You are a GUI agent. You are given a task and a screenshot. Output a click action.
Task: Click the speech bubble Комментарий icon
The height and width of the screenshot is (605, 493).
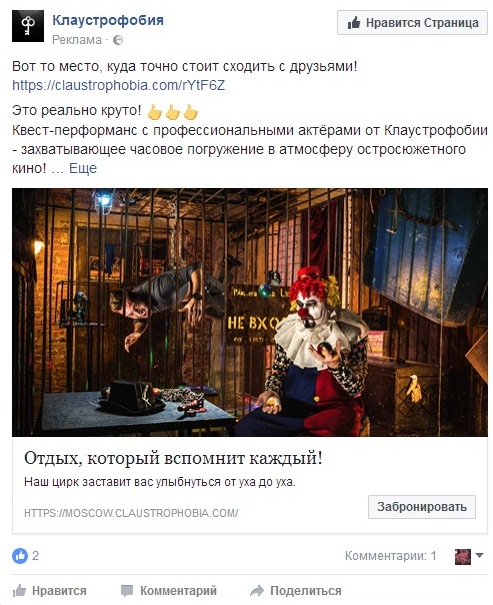click(127, 590)
